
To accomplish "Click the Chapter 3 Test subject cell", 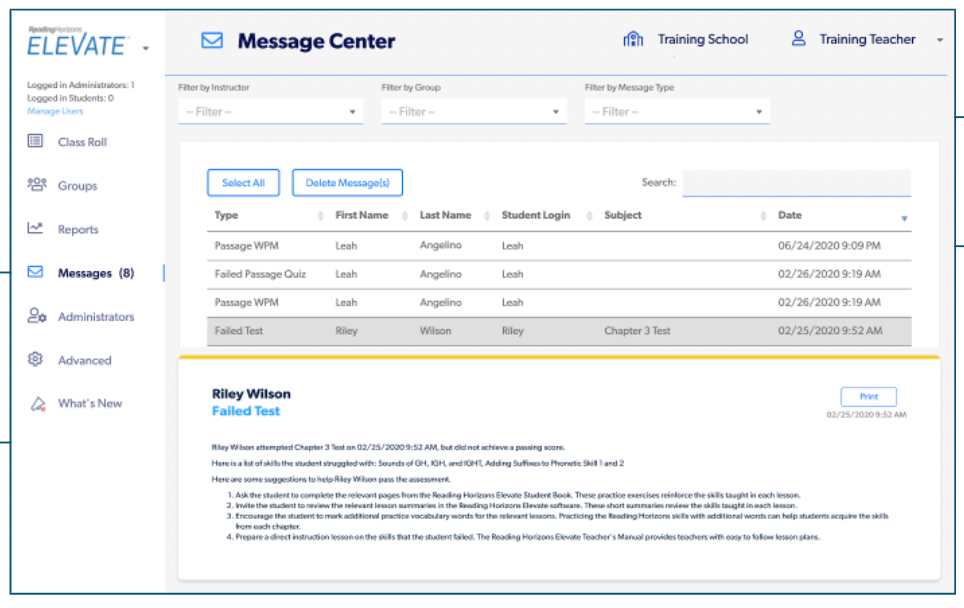I will [x=637, y=331].
